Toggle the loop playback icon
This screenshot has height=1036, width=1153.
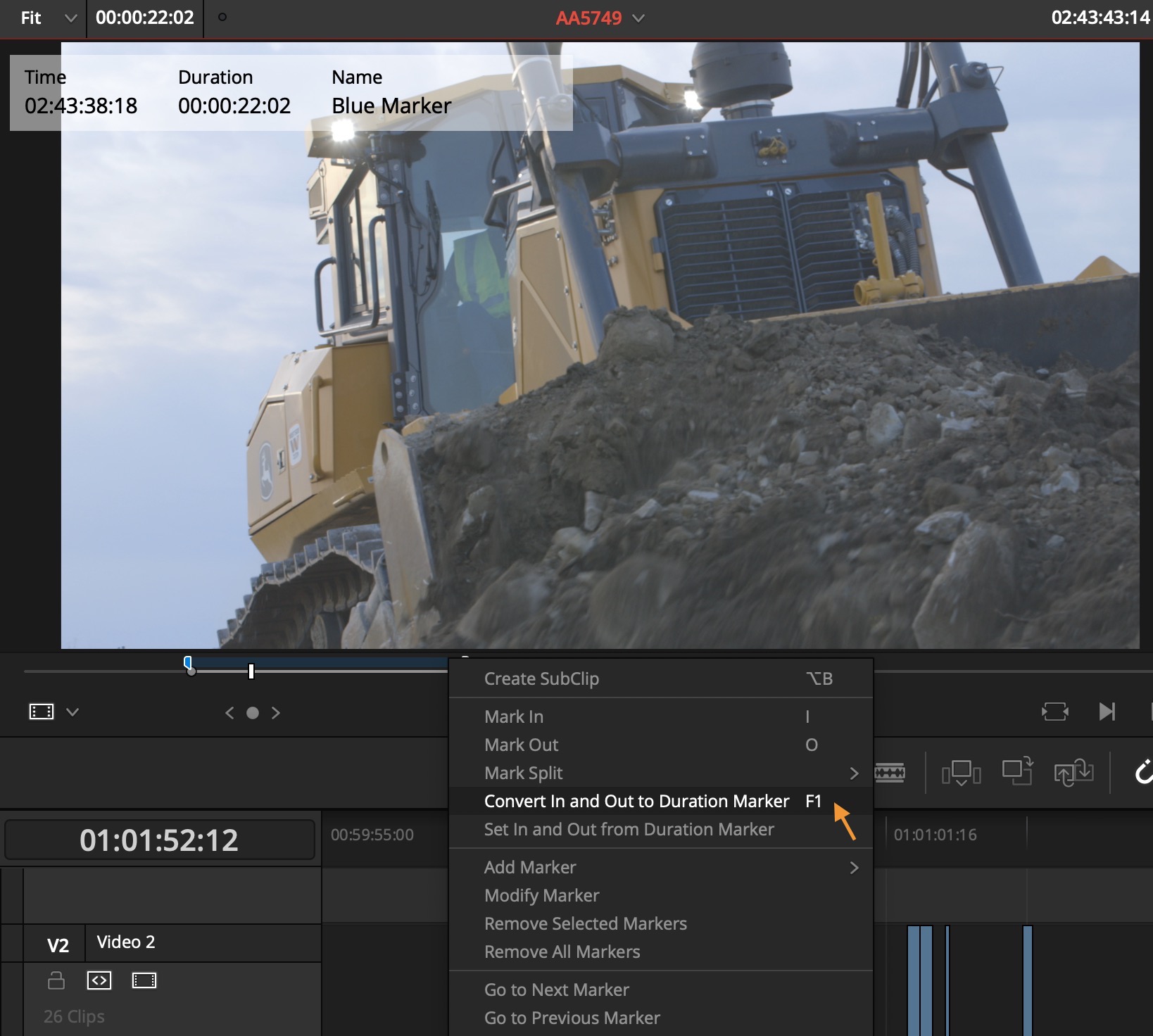(x=1054, y=712)
